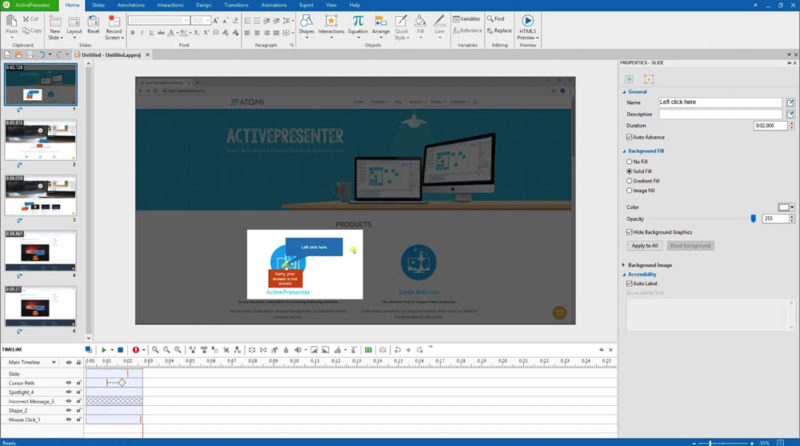The image size is (800, 446).
Task: Select slide 3 thumbnail in the slide panel
Action: 40,194
